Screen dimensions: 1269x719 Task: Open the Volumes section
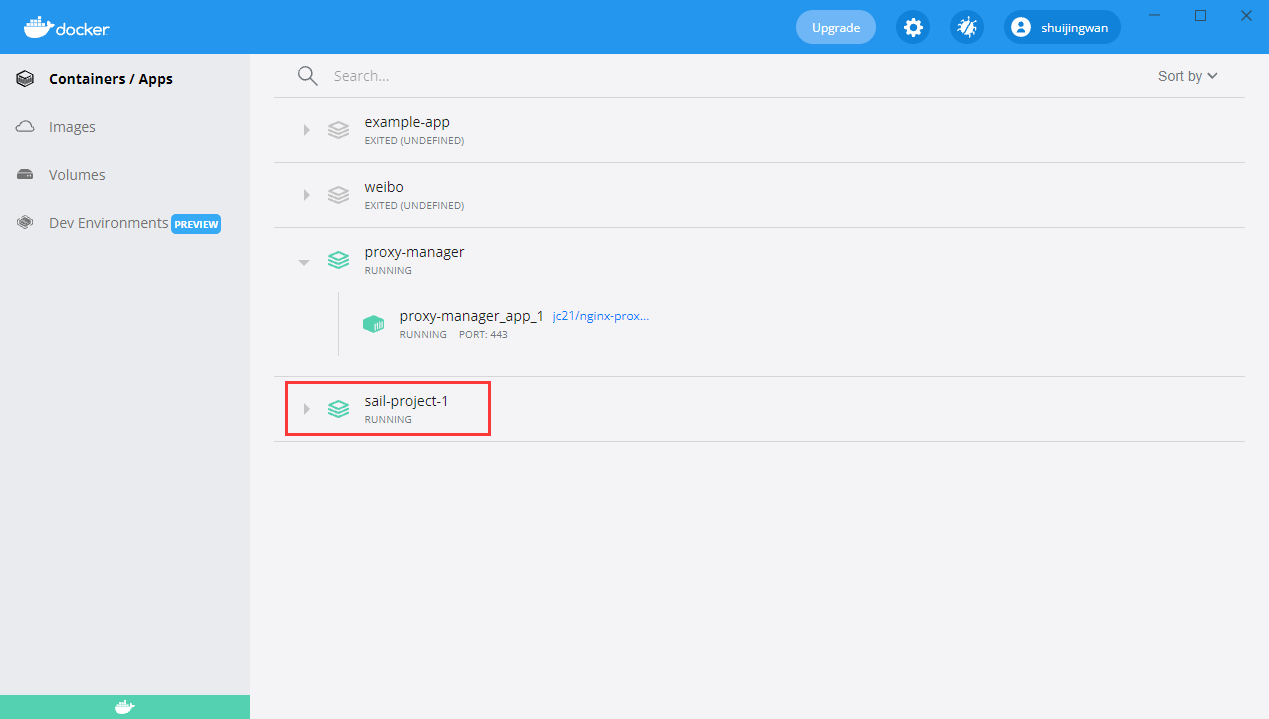pyautogui.click(x=77, y=175)
